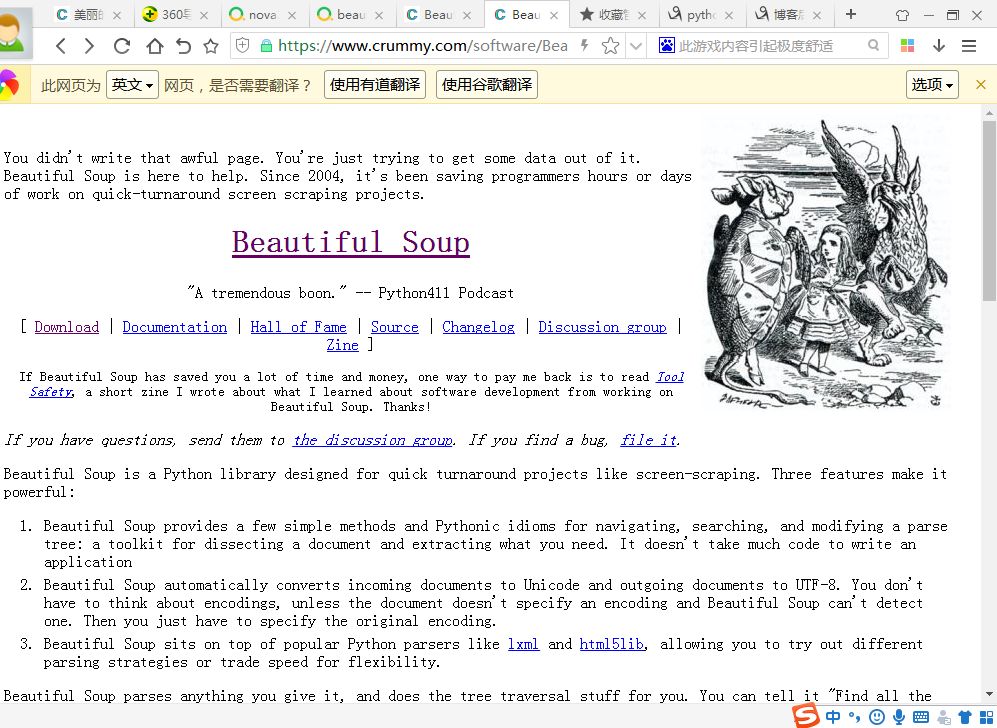Screen dimensions: 997x728
Task: Bookmark page with address bar star icon
Action: pyautogui.click(x=610, y=45)
